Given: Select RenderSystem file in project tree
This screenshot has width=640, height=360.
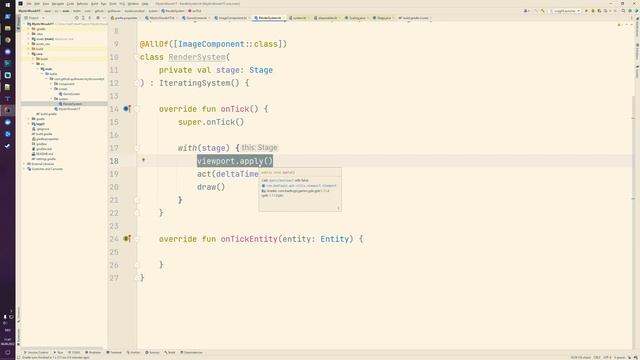Looking at the screenshot, I should [70, 104].
